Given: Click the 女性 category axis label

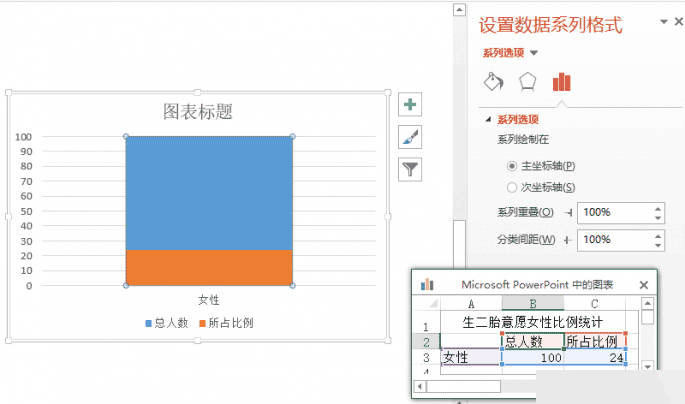Looking at the screenshot, I should (209, 300).
